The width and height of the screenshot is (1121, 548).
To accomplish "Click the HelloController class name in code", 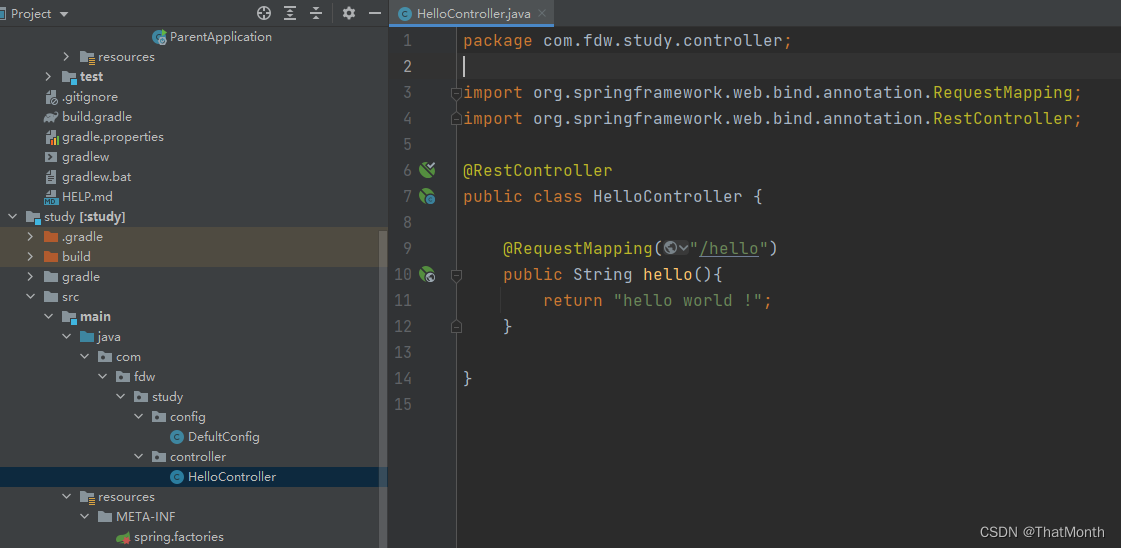I will point(668,196).
